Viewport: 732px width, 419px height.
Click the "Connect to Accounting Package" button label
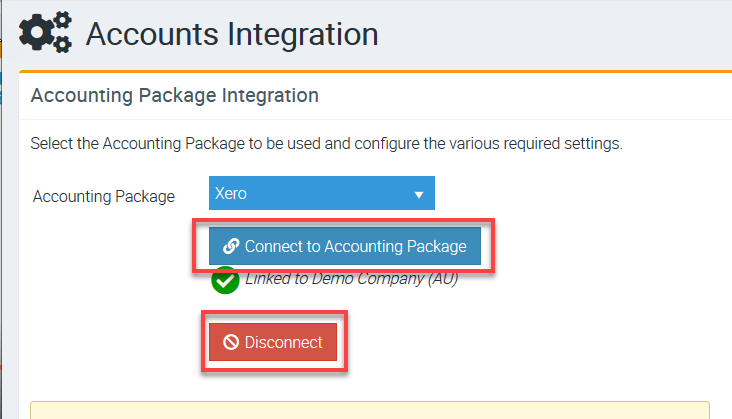tap(355, 246)
